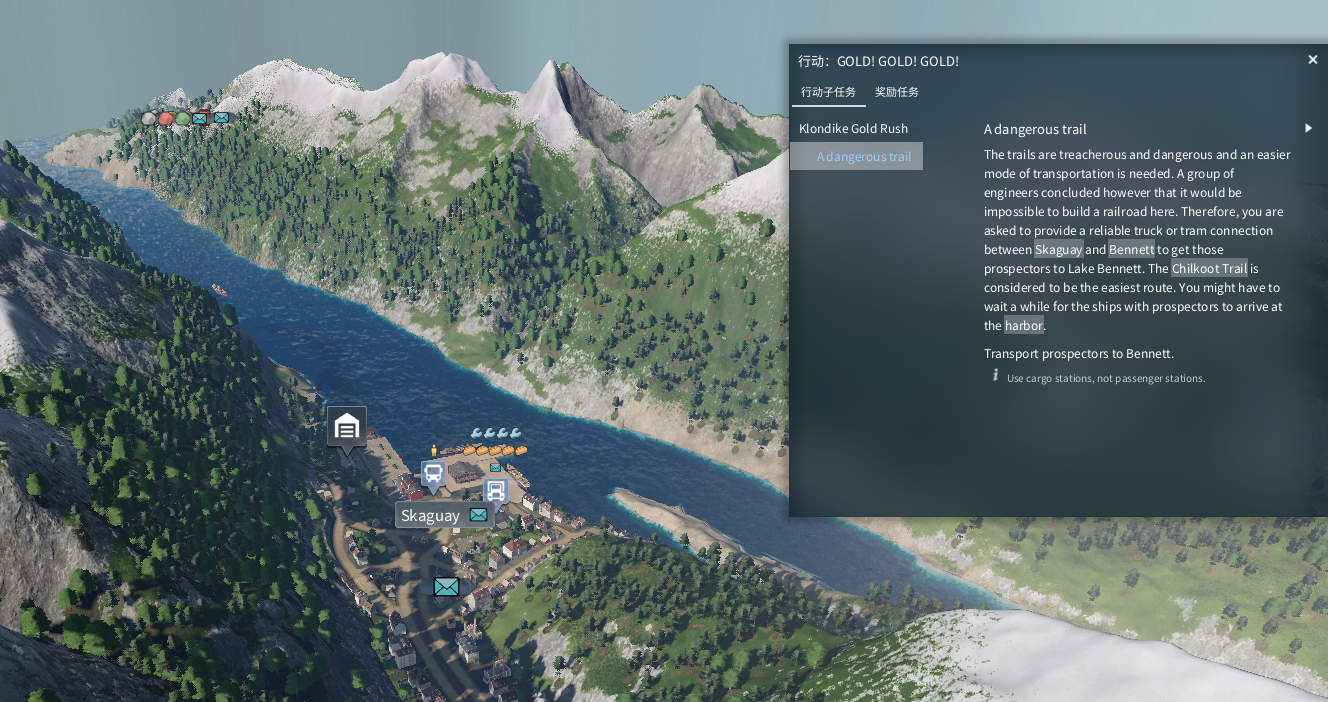Click the mail envelope bubble south of Skaguay

446,587
